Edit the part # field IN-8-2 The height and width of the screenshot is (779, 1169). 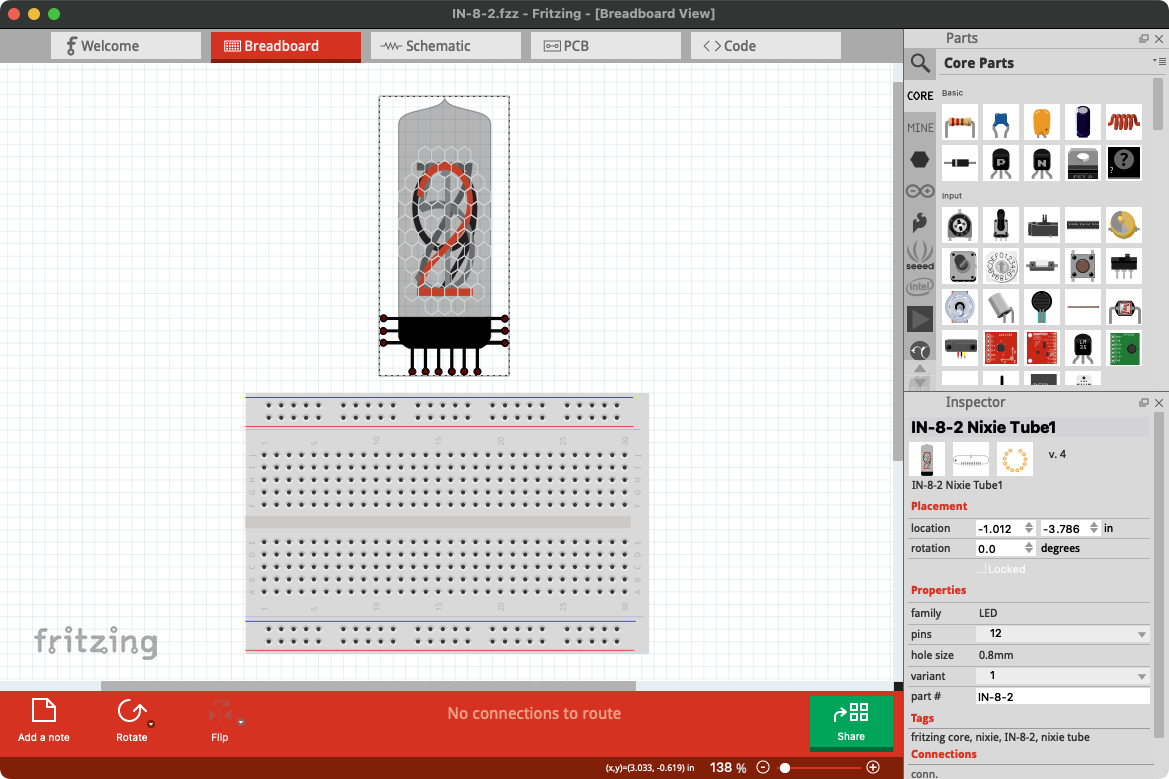(1062, 696)
